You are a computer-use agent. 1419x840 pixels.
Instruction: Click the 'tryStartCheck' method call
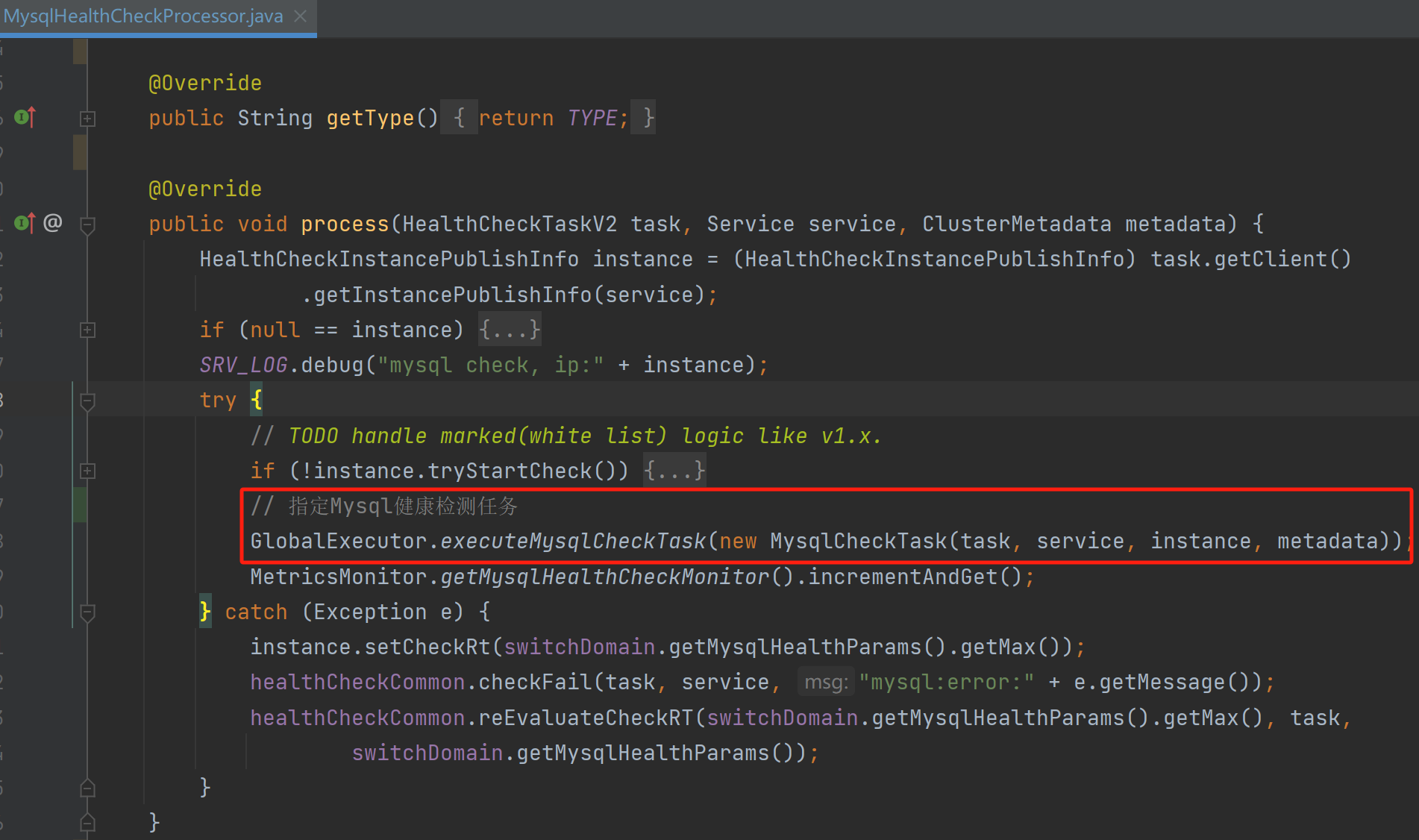(510, 471)
